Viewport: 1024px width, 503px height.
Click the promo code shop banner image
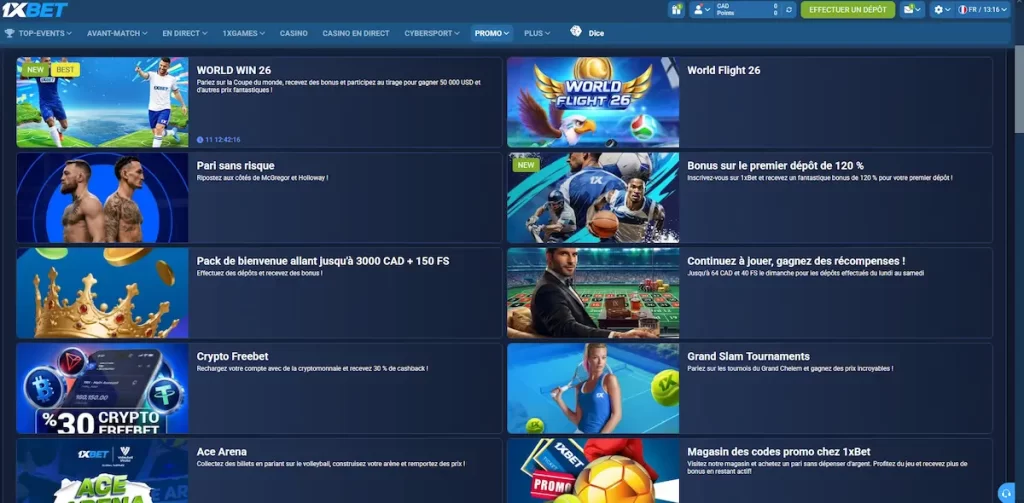tap(593, 471)
